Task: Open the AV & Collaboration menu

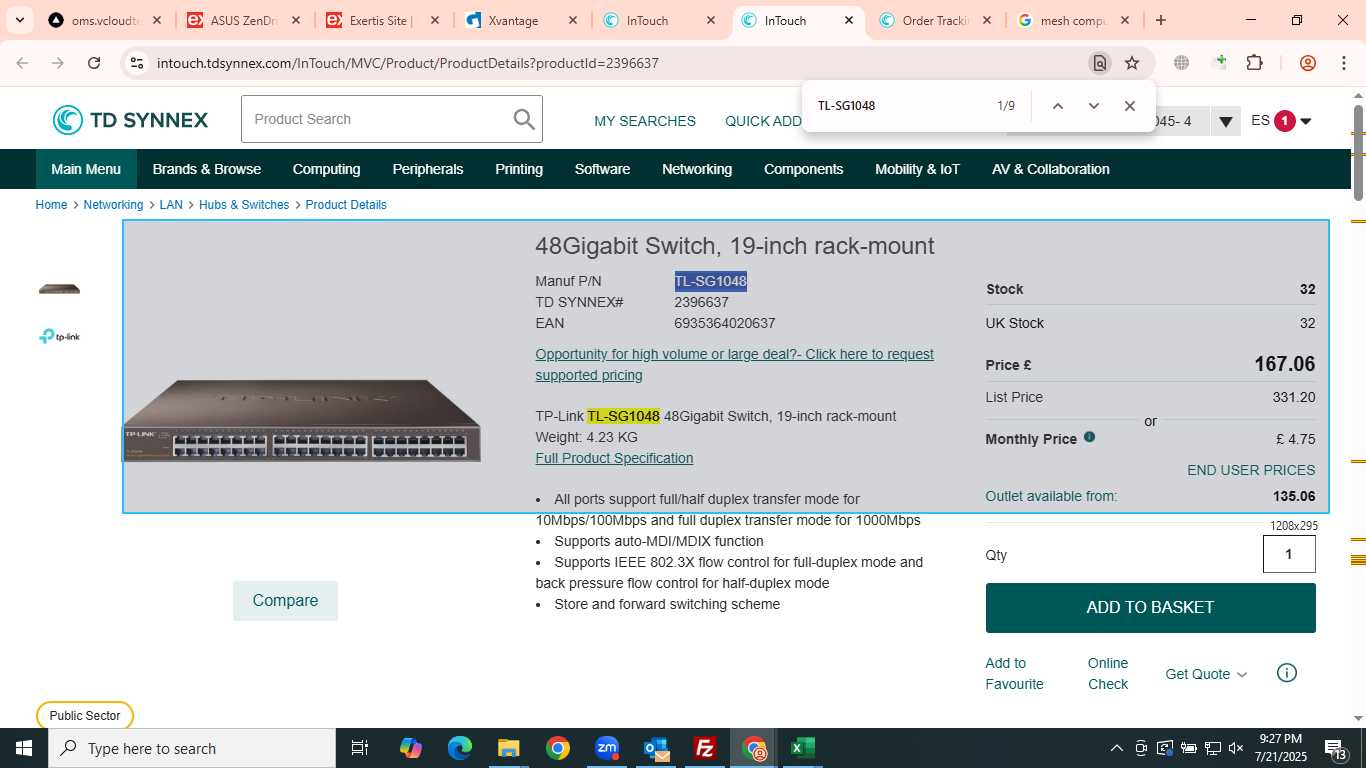Action: [1051, 169]
